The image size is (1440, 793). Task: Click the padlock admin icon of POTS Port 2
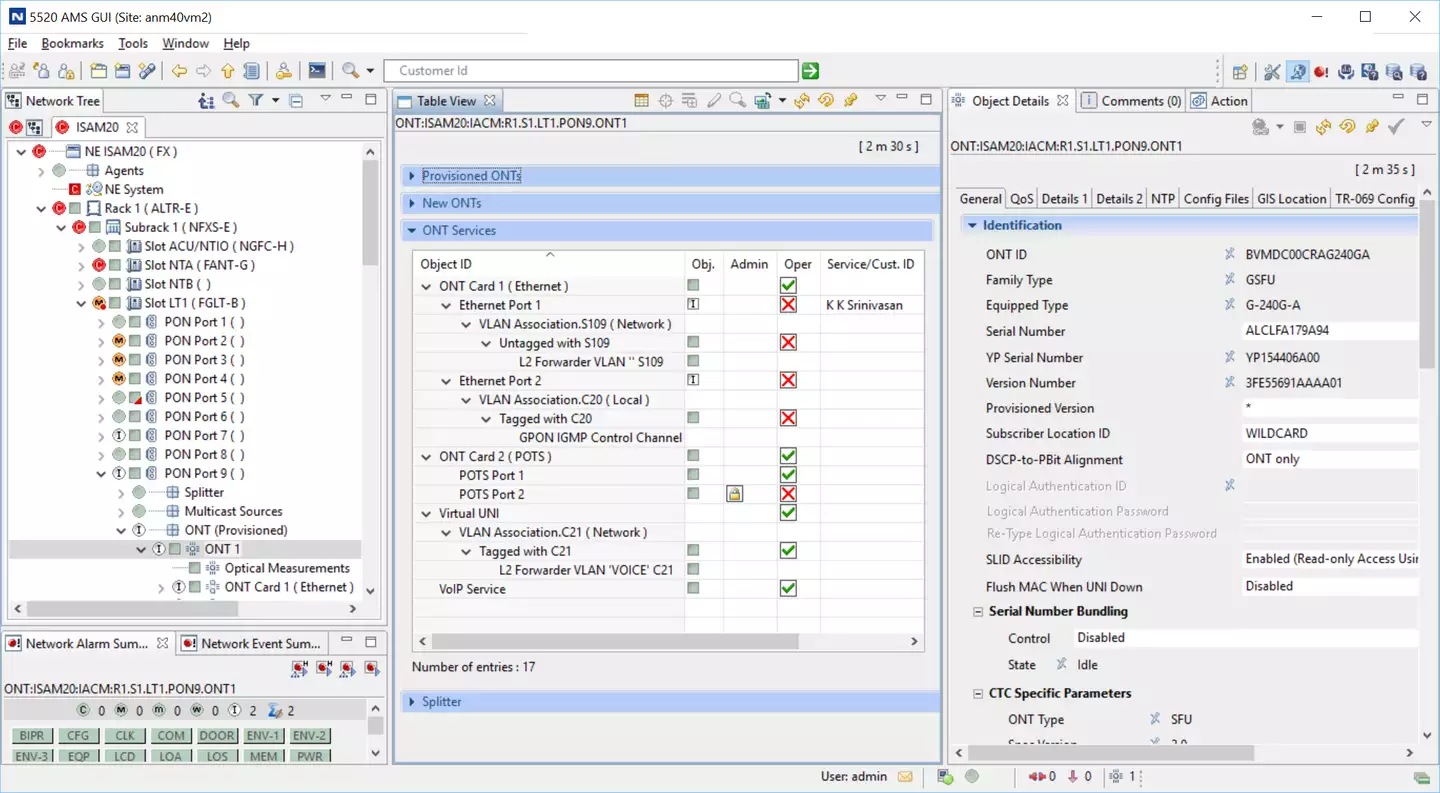[x=735, y=494]
